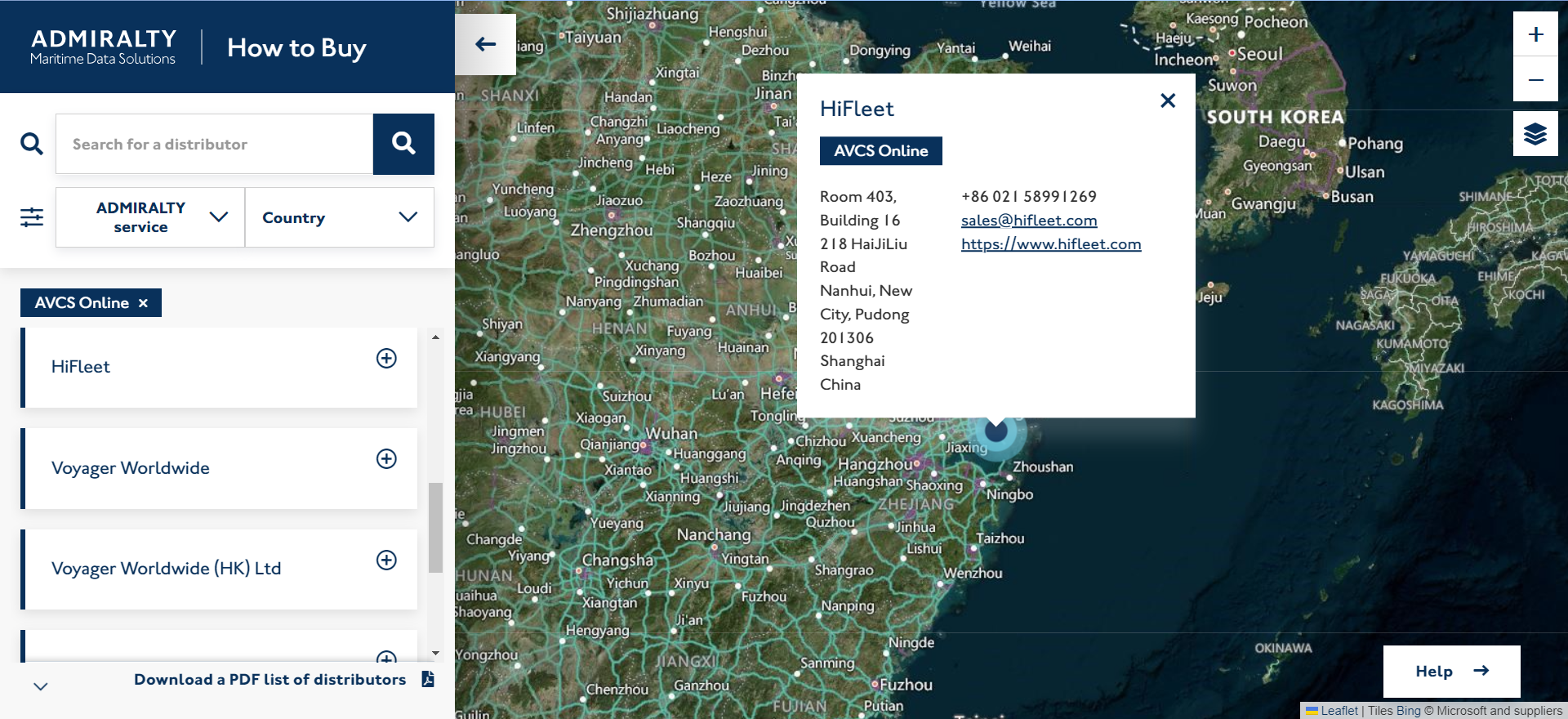Click the filter sliders icon
This screenshot has height=719, width=1568.
click(32, 217)
